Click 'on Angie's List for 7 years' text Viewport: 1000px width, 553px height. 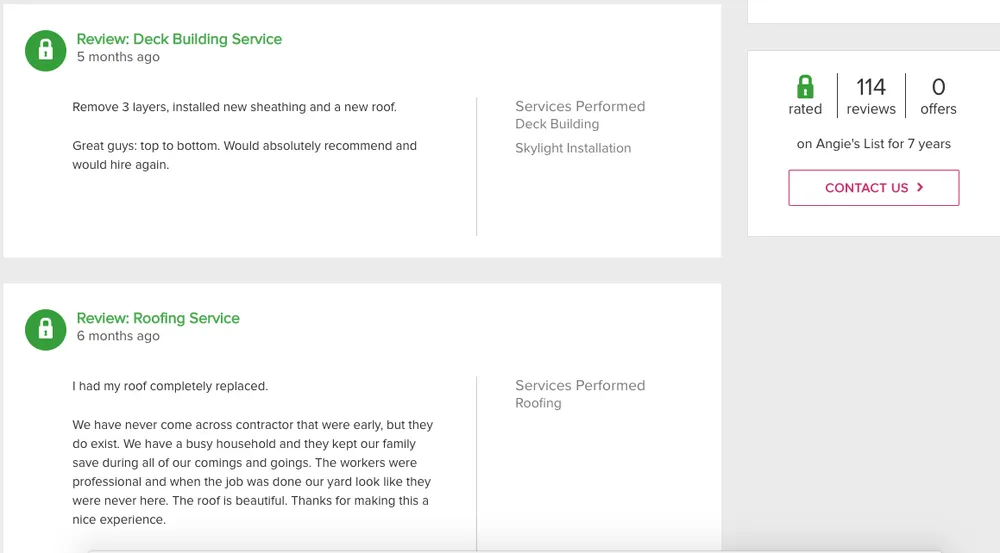coord(873,144)
